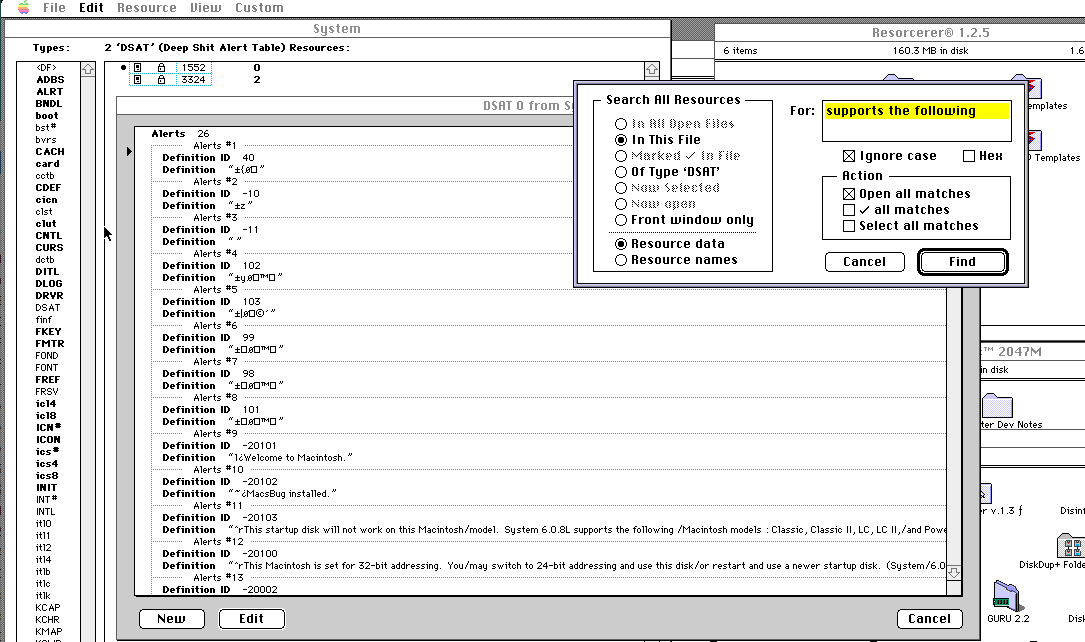Screen dimensions: 1085x642
Task: Select the DSAT resource type
Action: tap(48, 308)
